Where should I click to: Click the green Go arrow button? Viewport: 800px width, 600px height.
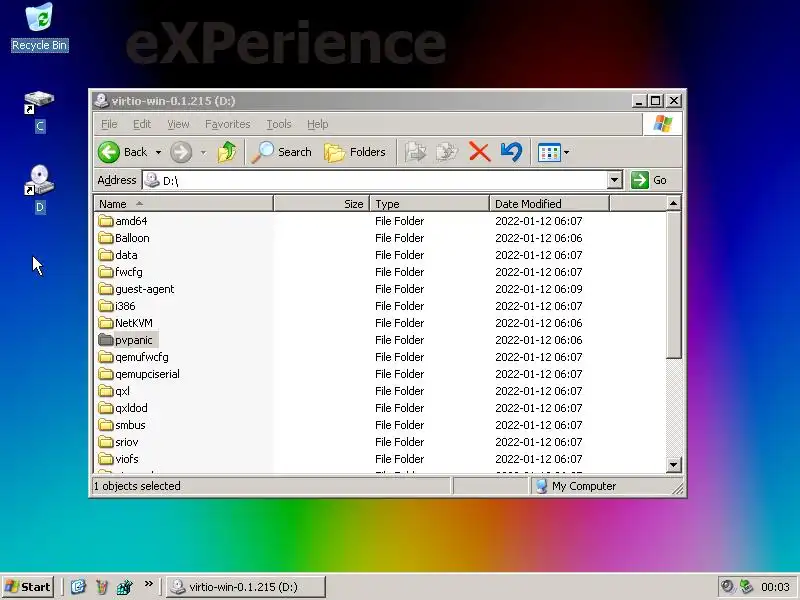[x=640, y=180]
